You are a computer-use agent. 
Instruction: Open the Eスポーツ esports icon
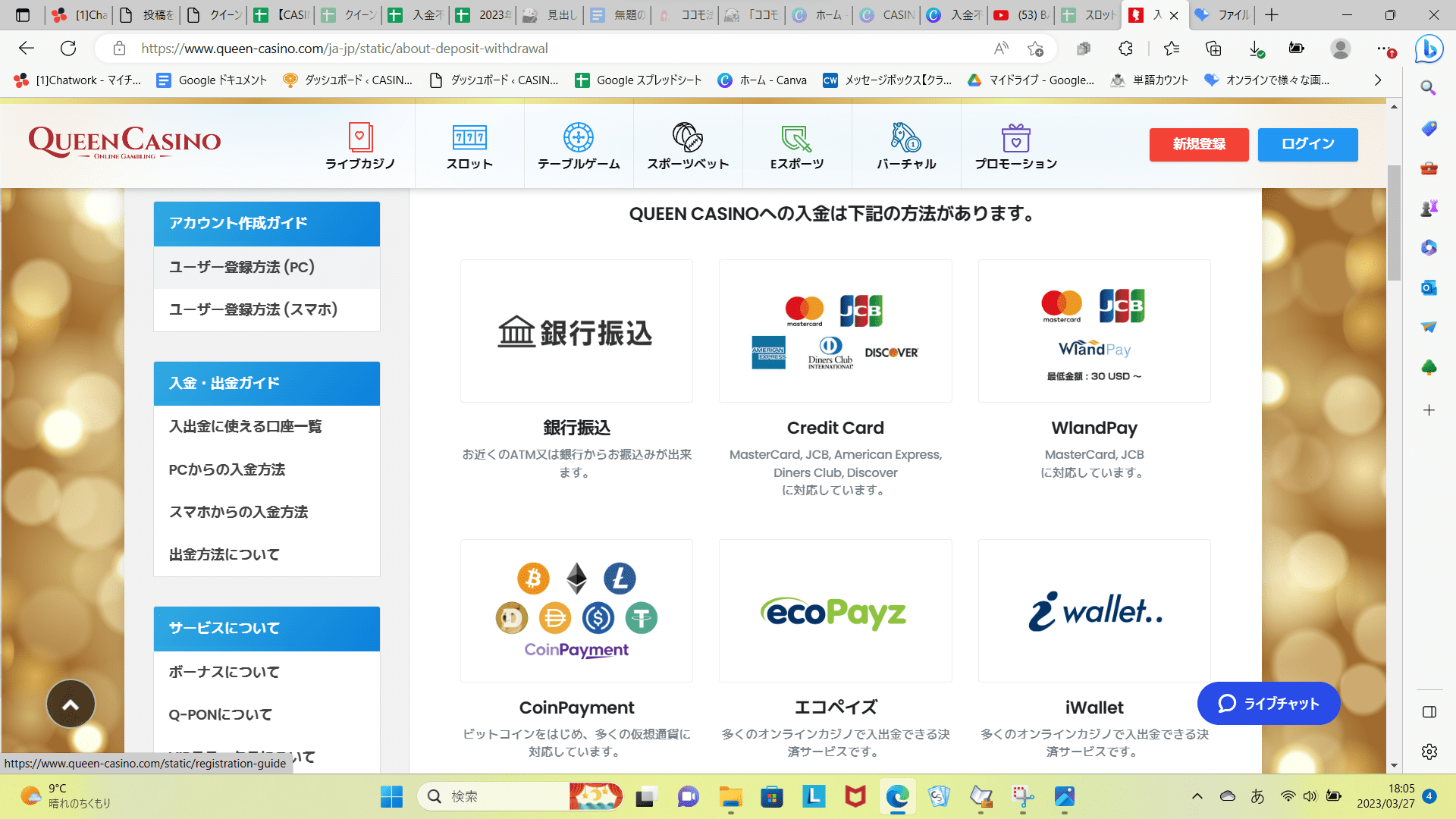[x=797, y=146]
